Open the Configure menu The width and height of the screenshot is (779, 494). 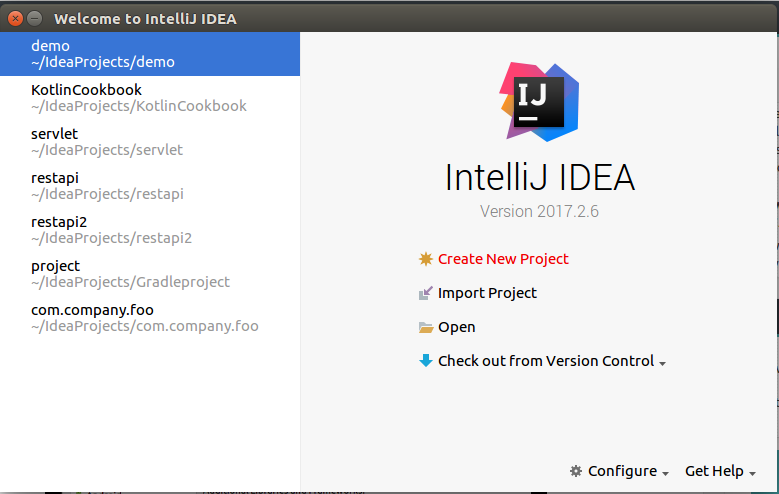point(622,471)
